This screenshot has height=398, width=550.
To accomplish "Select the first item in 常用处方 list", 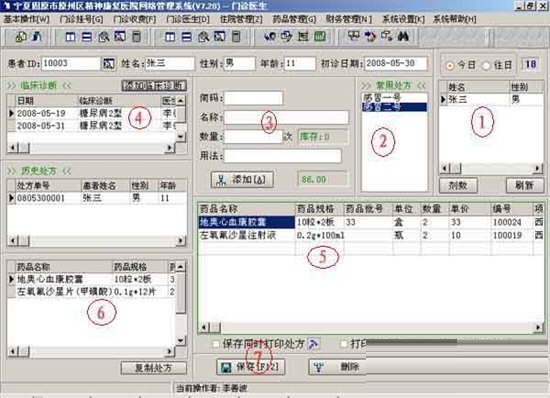I will pos(394,97).
